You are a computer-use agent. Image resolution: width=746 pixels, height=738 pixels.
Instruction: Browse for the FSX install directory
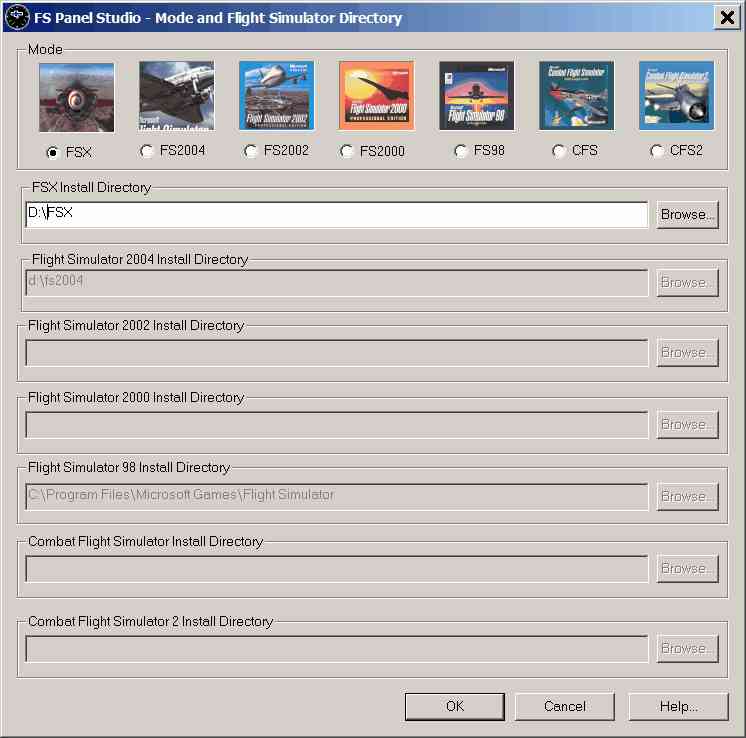click(x=687, y=215)
